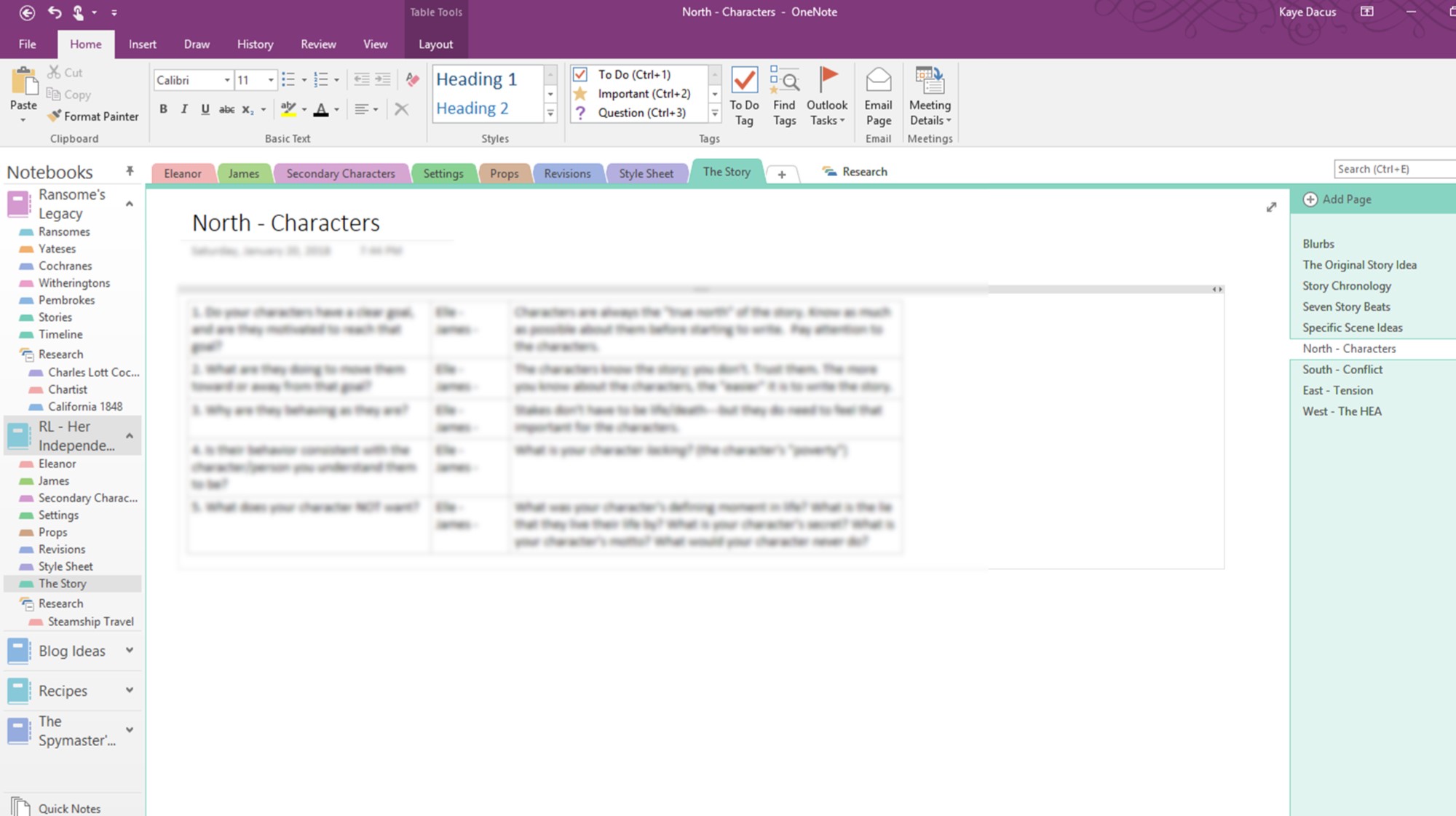Open the South - Conflict page
Image resolution: width=1456 pixels, height=816 pixels.
(1342, 370)
